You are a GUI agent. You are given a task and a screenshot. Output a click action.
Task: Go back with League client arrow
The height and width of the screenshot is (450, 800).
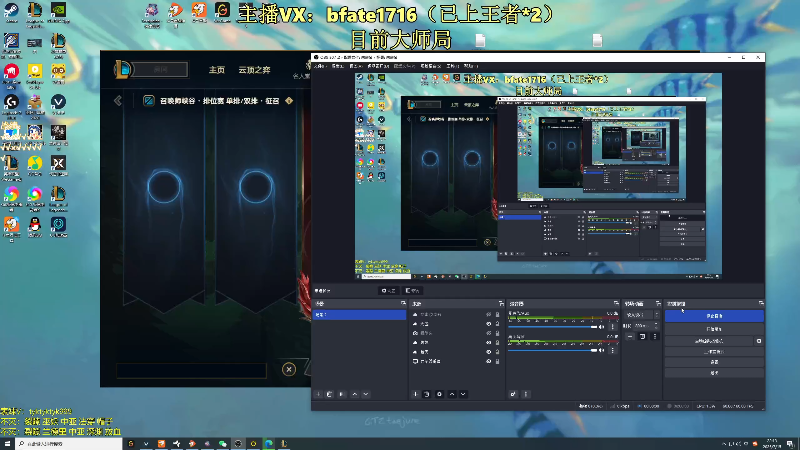pos(118,101)
